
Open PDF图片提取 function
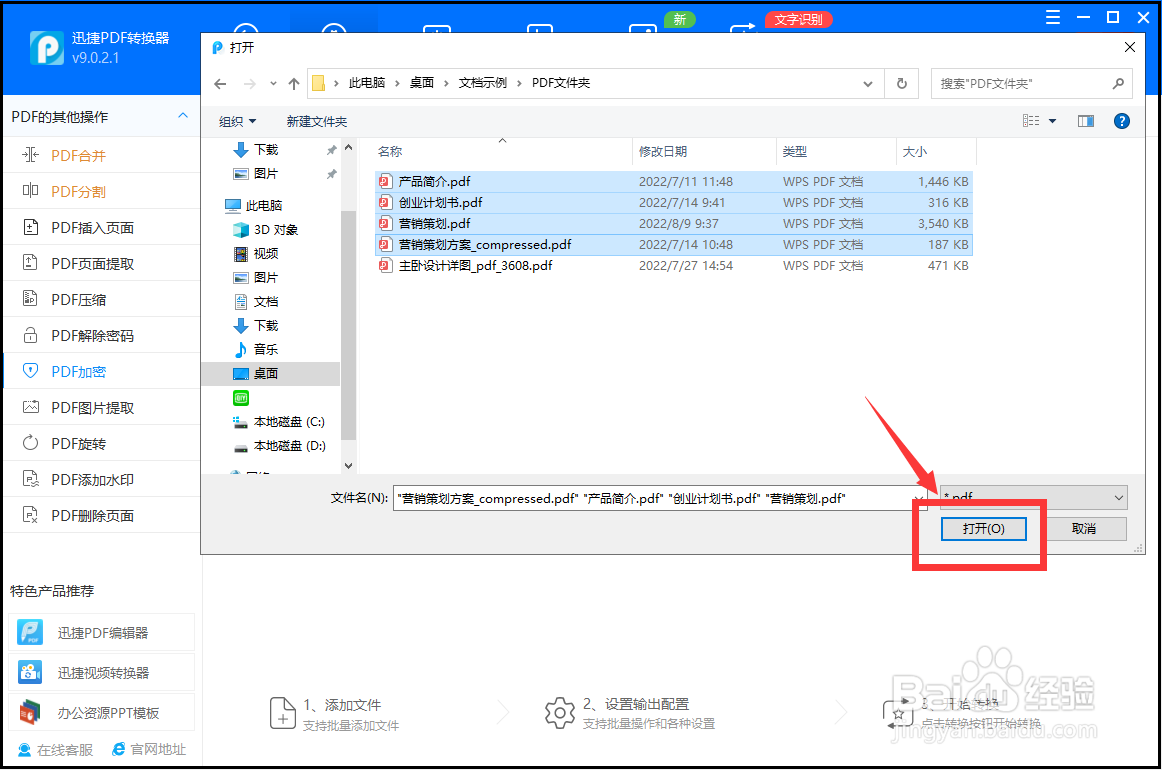tap(102, 408)
